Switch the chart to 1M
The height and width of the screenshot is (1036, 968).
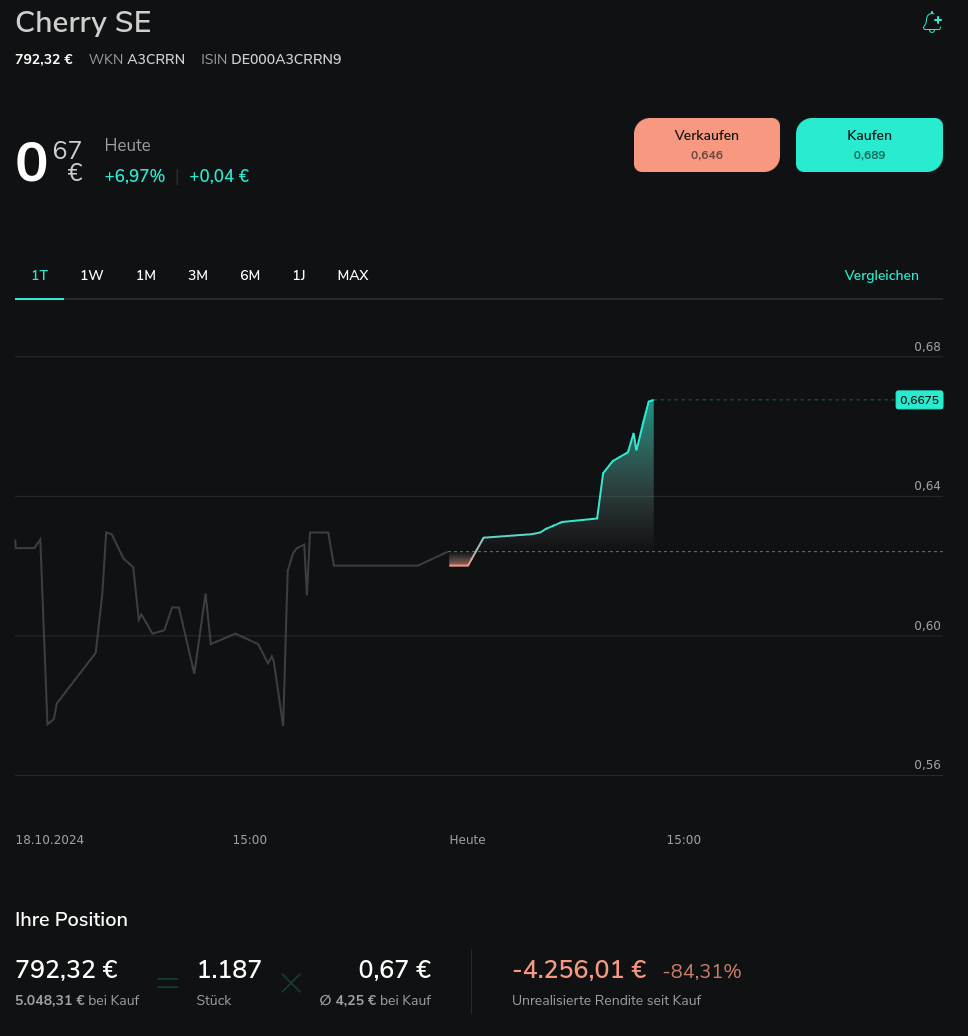[146, 276]
